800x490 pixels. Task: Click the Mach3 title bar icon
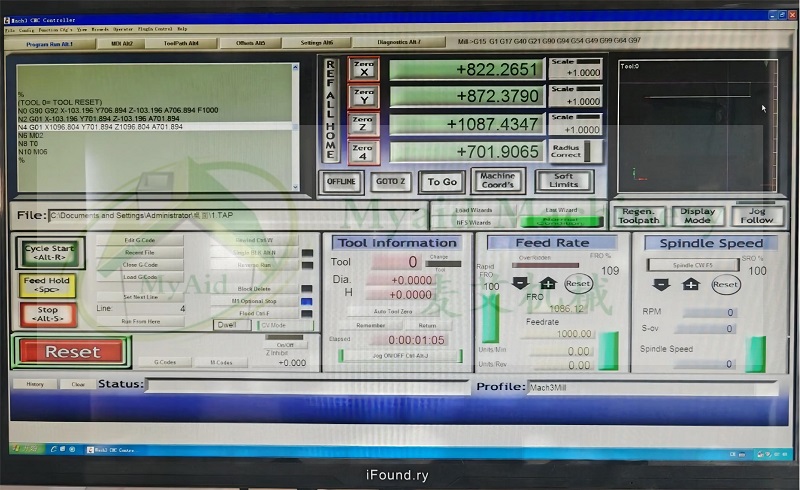coord(6,20)
